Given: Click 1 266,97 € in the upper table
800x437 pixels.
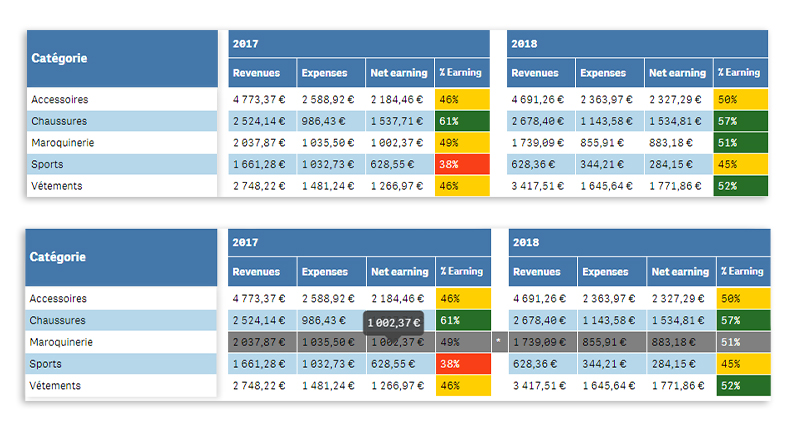Looking at the screenshot, I should [x=397, y=186].
